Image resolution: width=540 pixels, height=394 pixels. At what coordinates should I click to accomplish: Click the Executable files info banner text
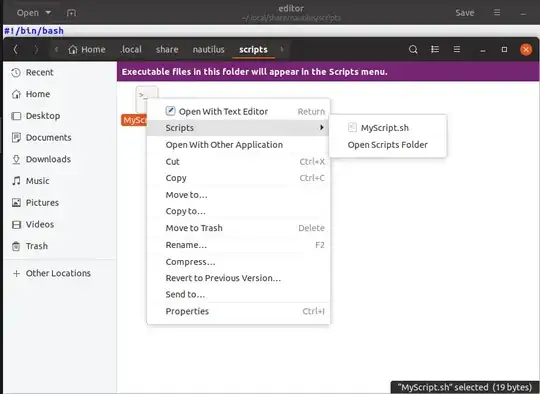[x=255, y=72]
